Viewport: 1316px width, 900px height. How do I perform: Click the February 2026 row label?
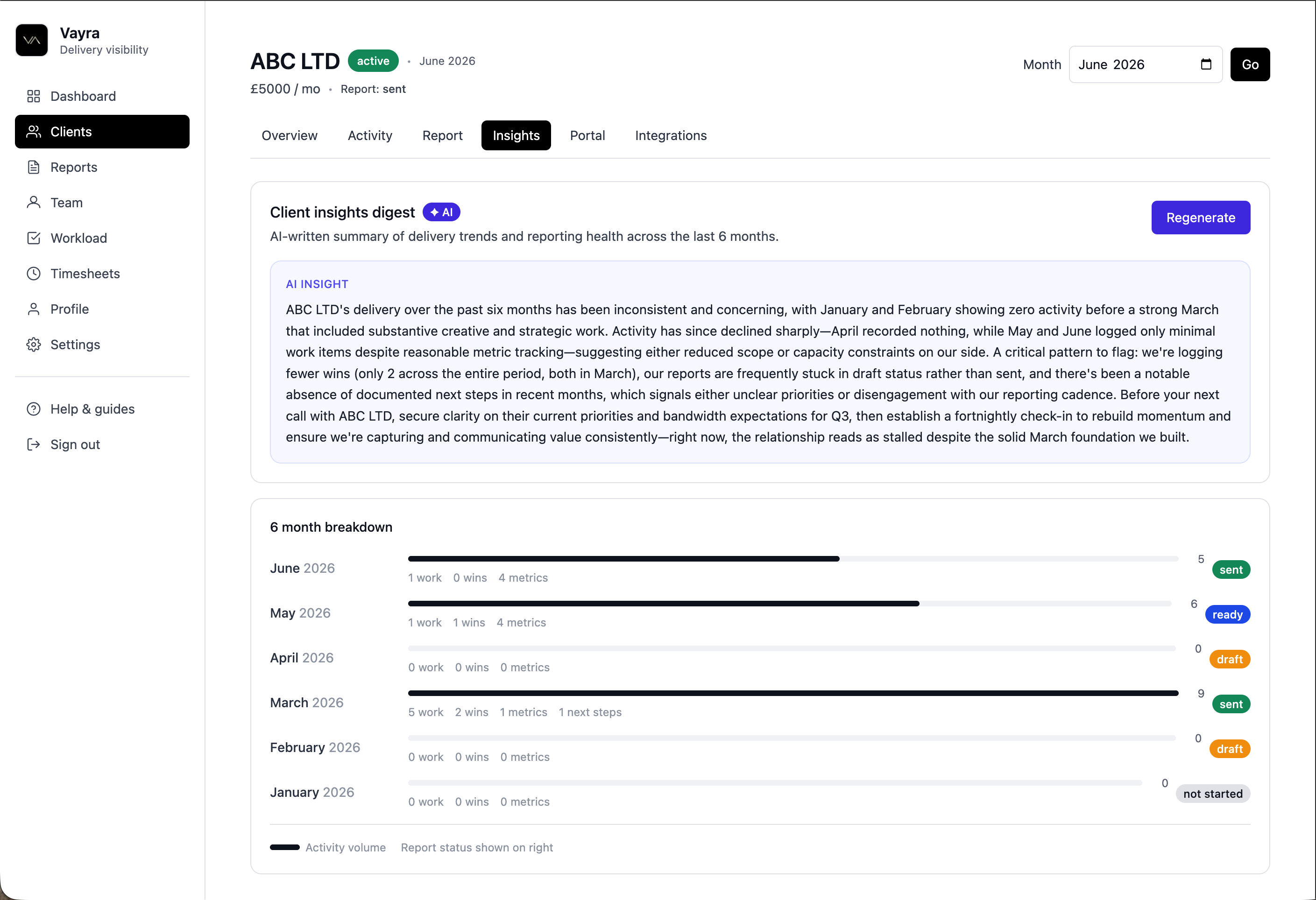click(x=315, y=747)
